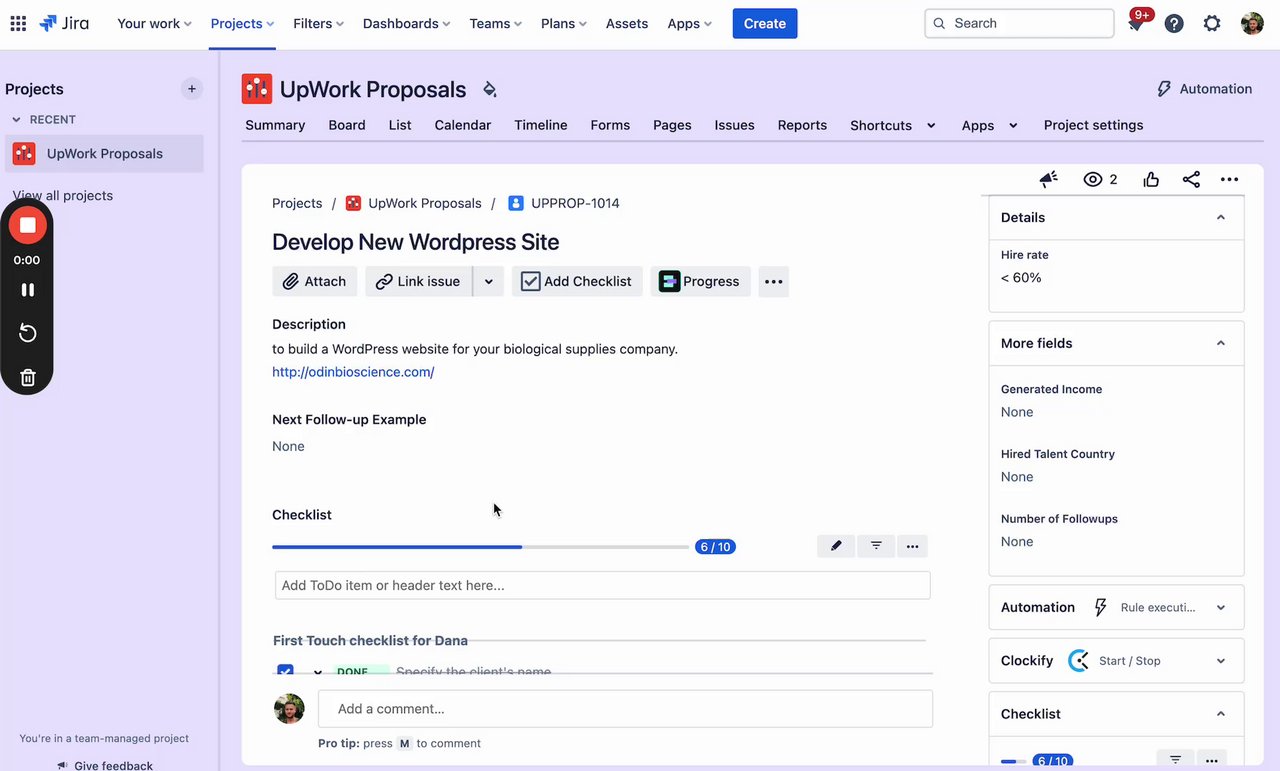Open the Projects menu in top bar

pyautogui.click(x=243, y=23)
